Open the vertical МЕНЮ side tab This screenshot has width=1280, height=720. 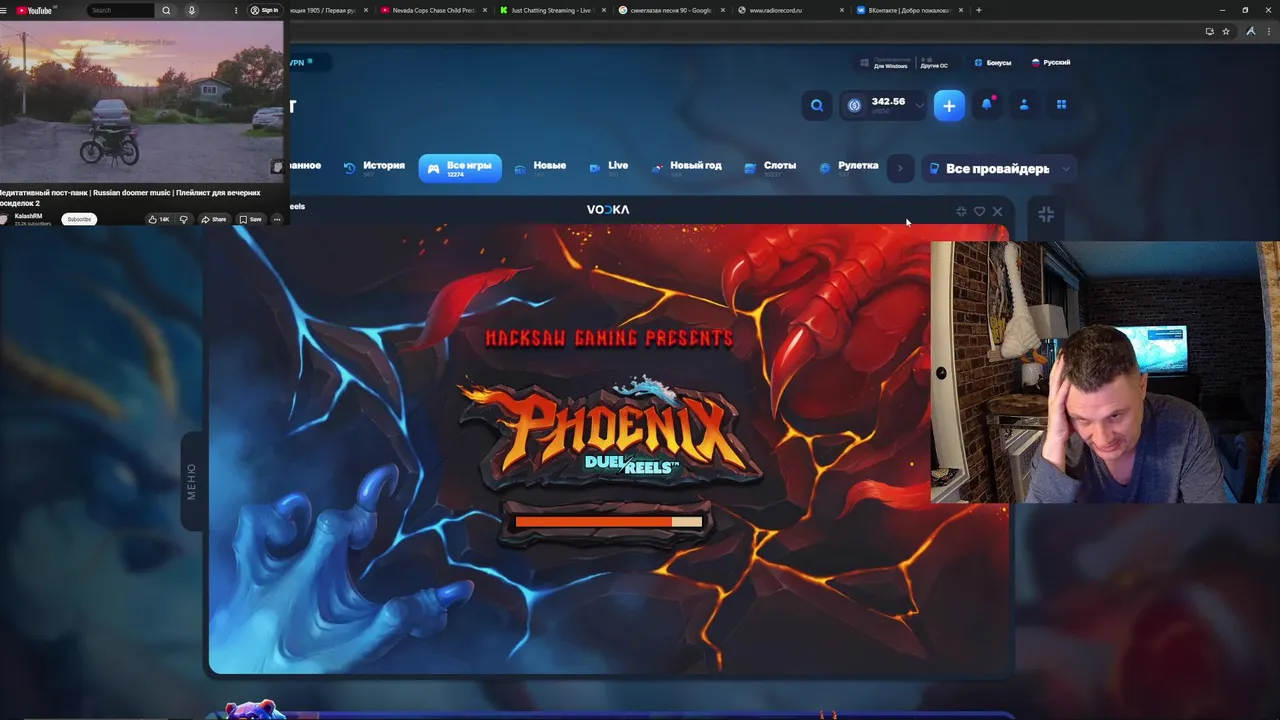(x=191, y=482)
